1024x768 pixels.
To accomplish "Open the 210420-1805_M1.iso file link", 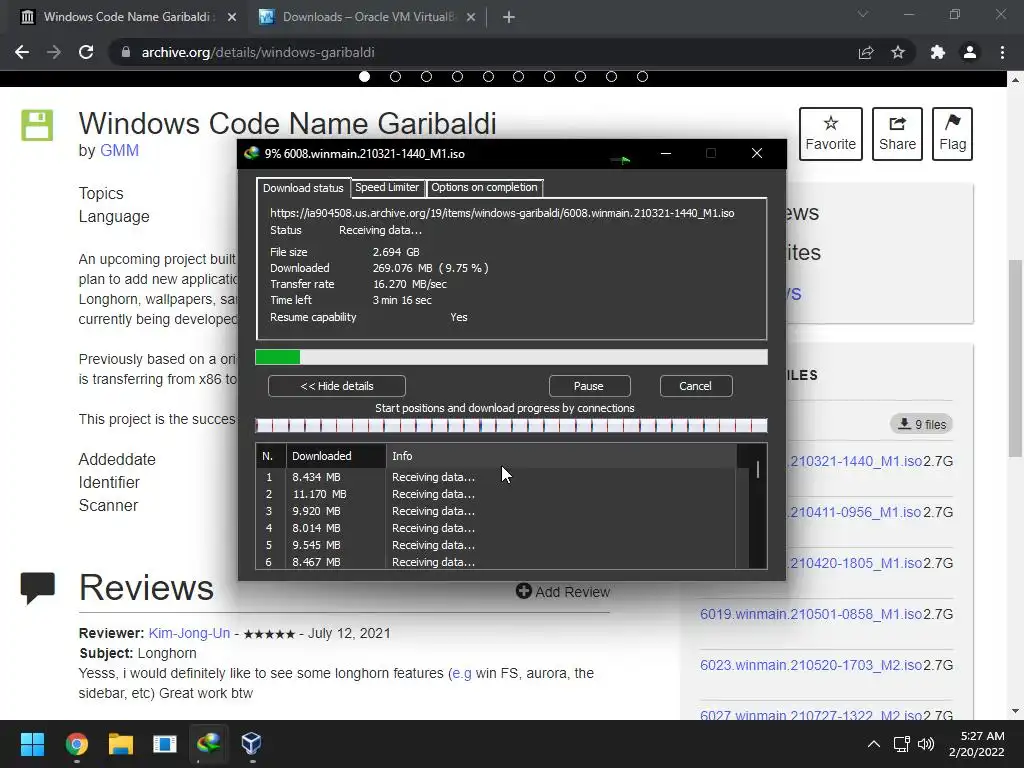I will click(x=856, y=563).
